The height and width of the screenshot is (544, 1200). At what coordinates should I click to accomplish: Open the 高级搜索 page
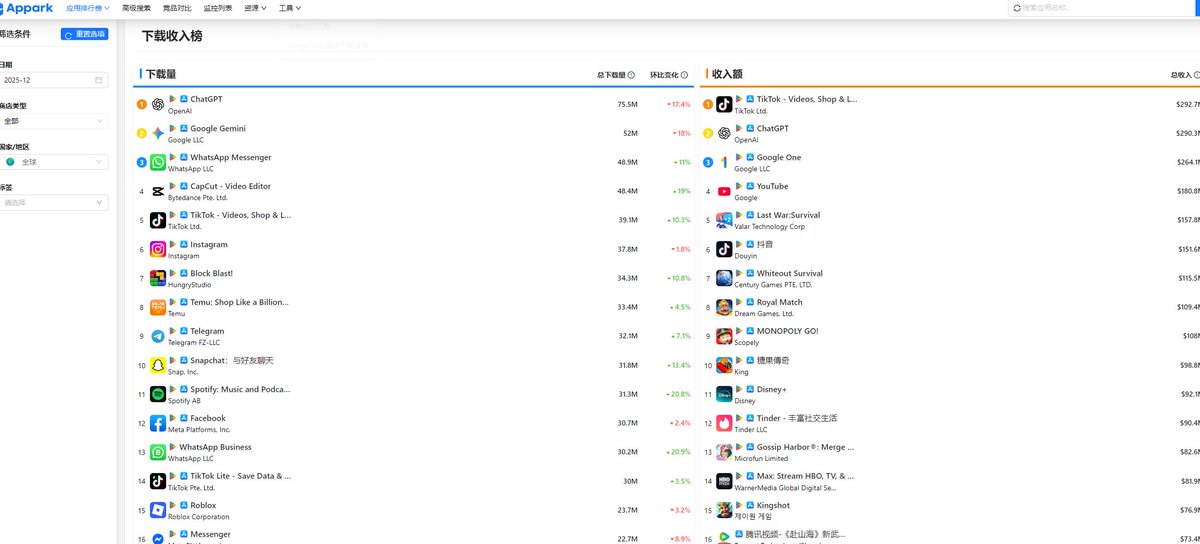coord(136,8)
